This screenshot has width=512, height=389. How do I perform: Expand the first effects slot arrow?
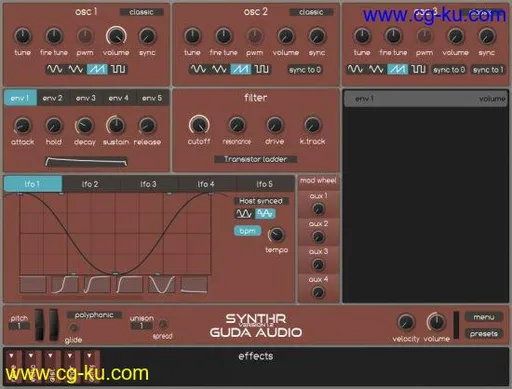click(x=11, y=356)
